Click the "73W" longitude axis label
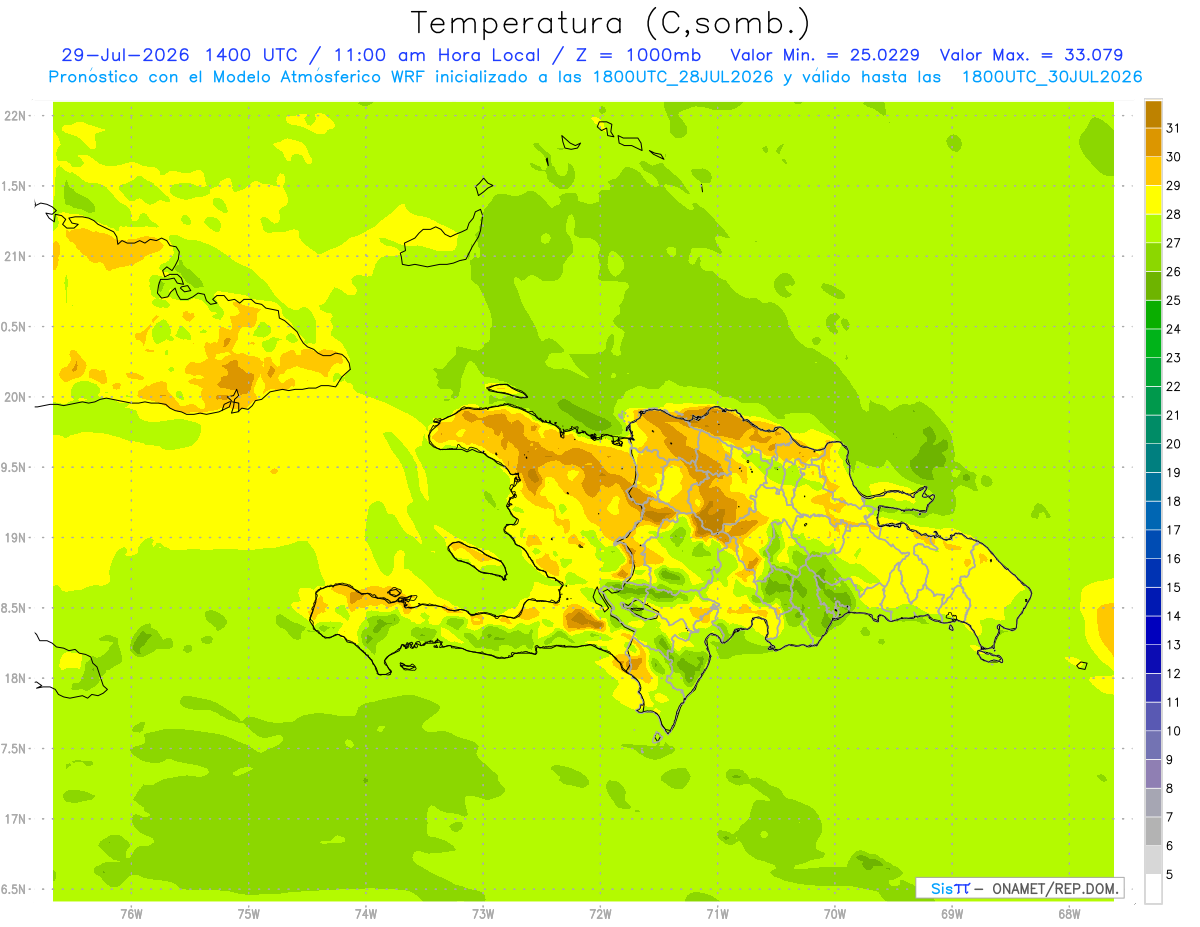1200x927 pixels. 483,913
